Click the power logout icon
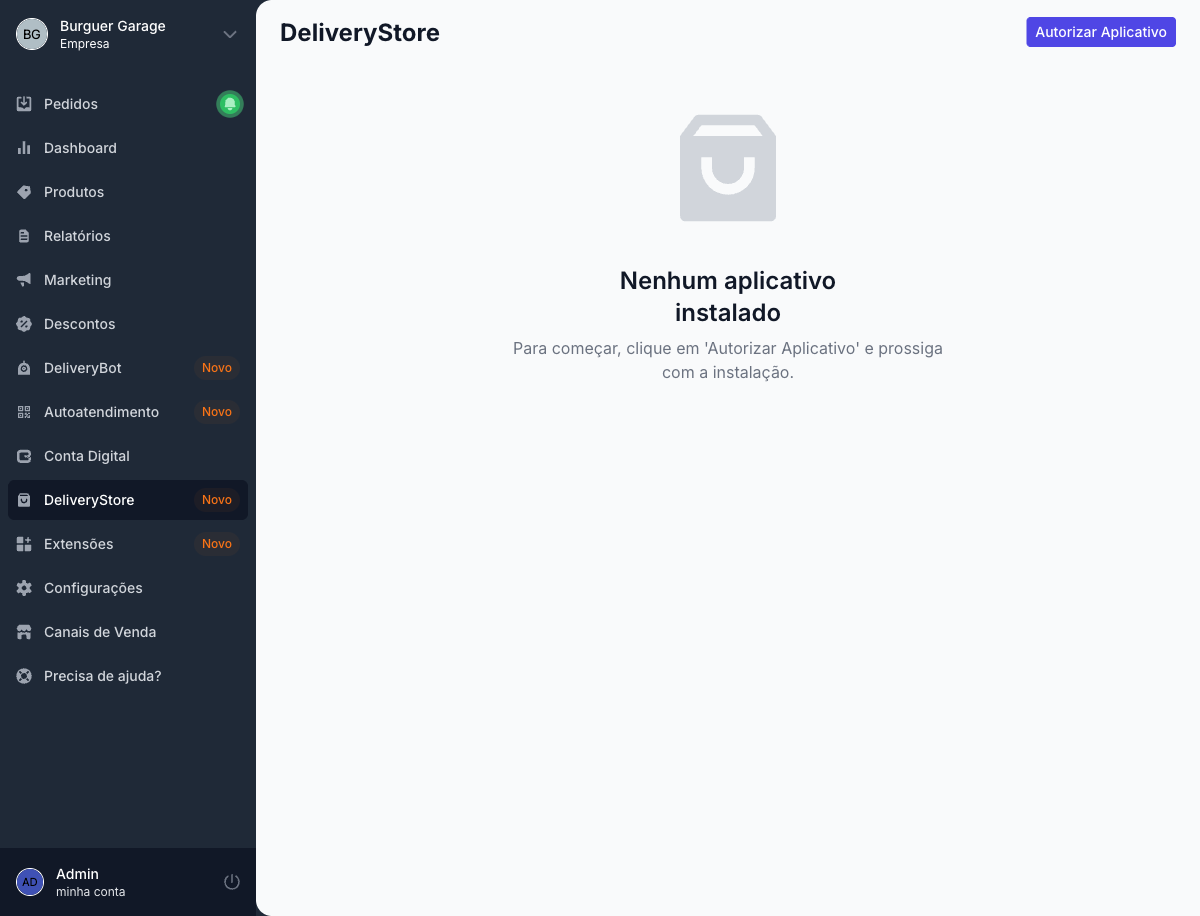1200x916 pixels. (232, 882)
